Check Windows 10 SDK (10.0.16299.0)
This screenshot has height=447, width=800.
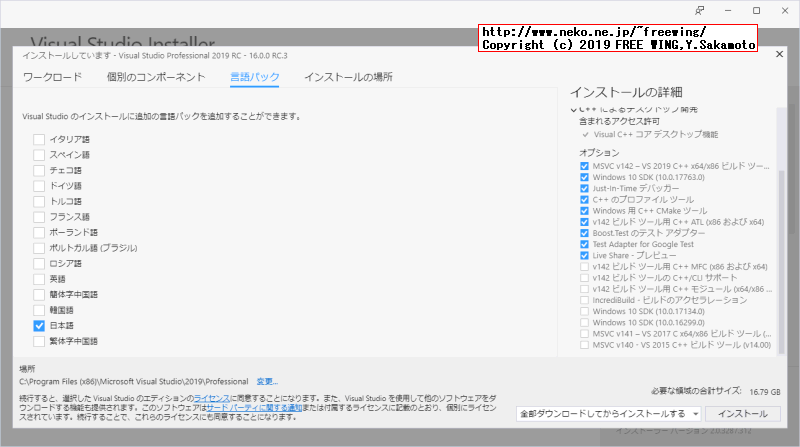point(584,322)
